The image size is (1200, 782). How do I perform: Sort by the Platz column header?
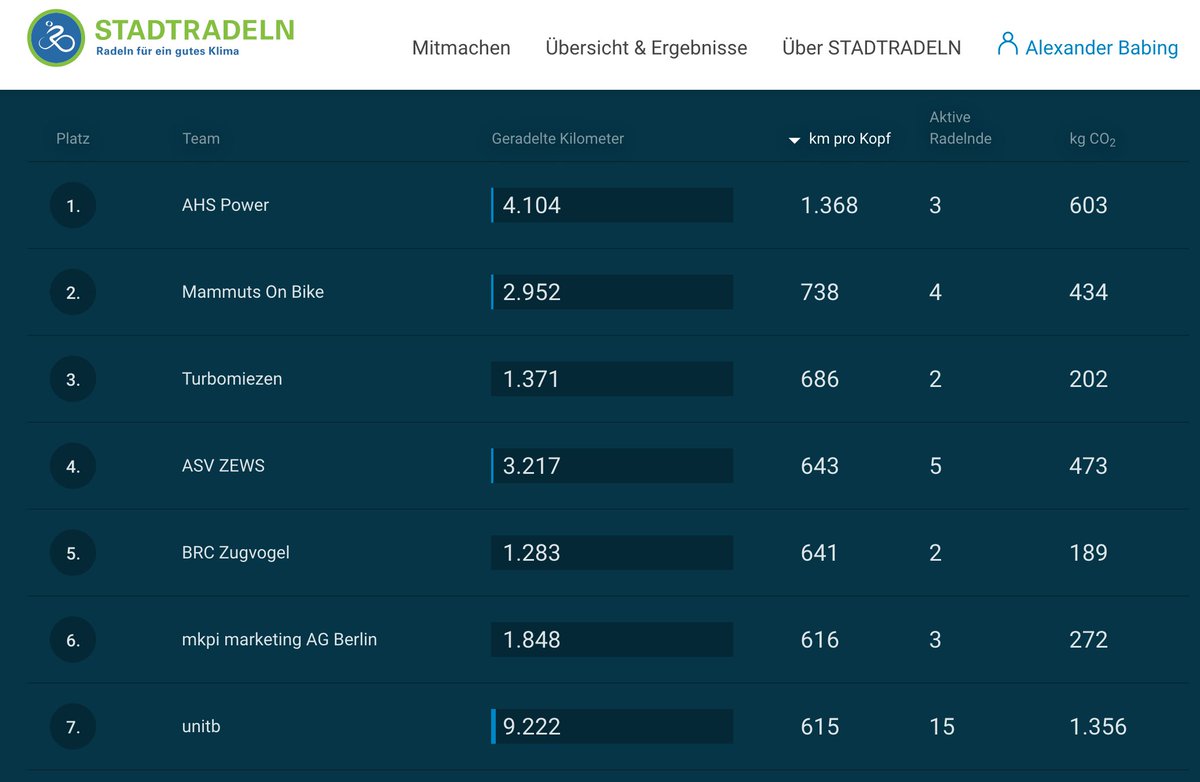pos(73,139)
